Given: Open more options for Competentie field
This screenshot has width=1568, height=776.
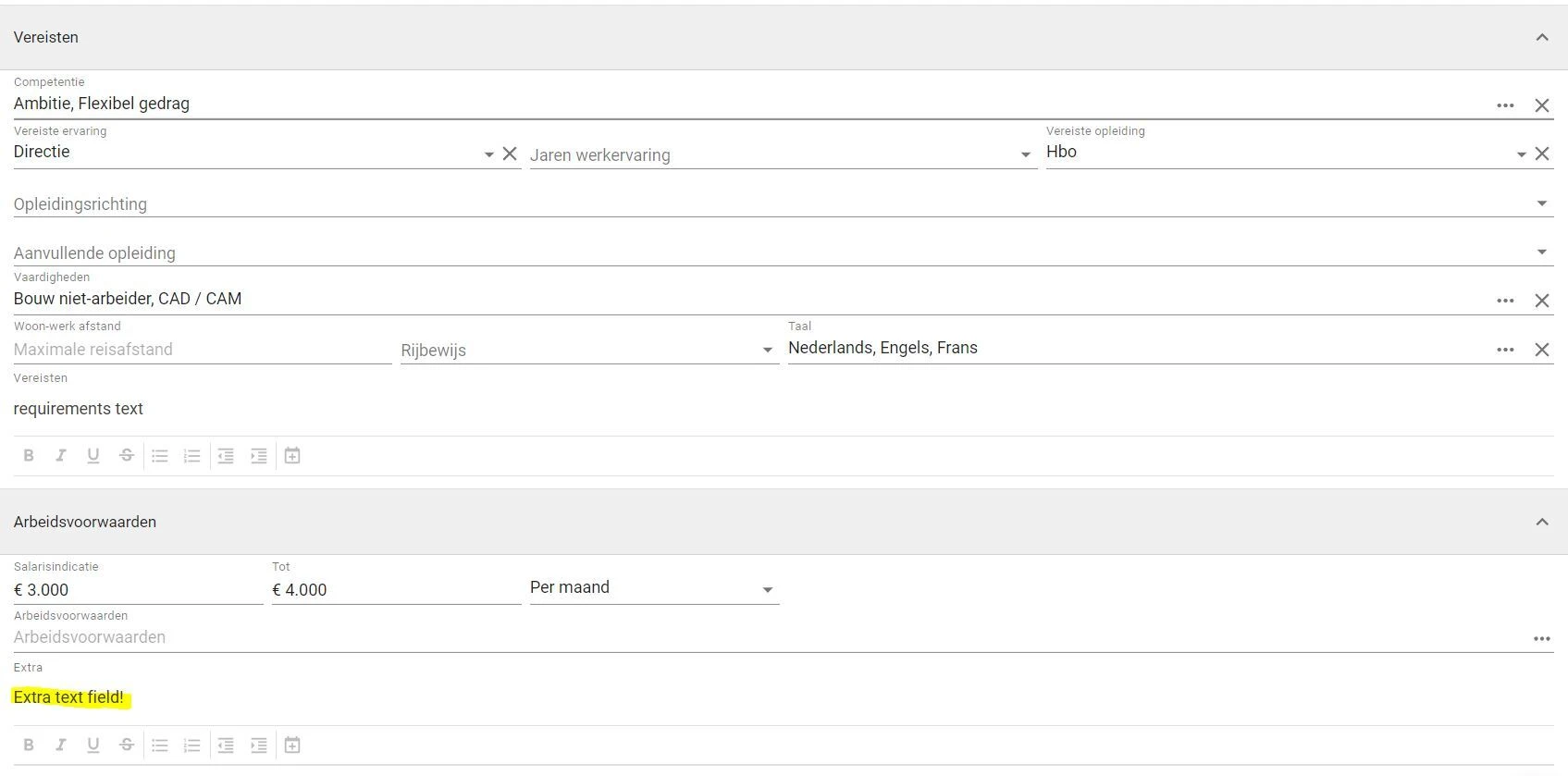Looking at the screenshot, I should (x=1505, y=105).
